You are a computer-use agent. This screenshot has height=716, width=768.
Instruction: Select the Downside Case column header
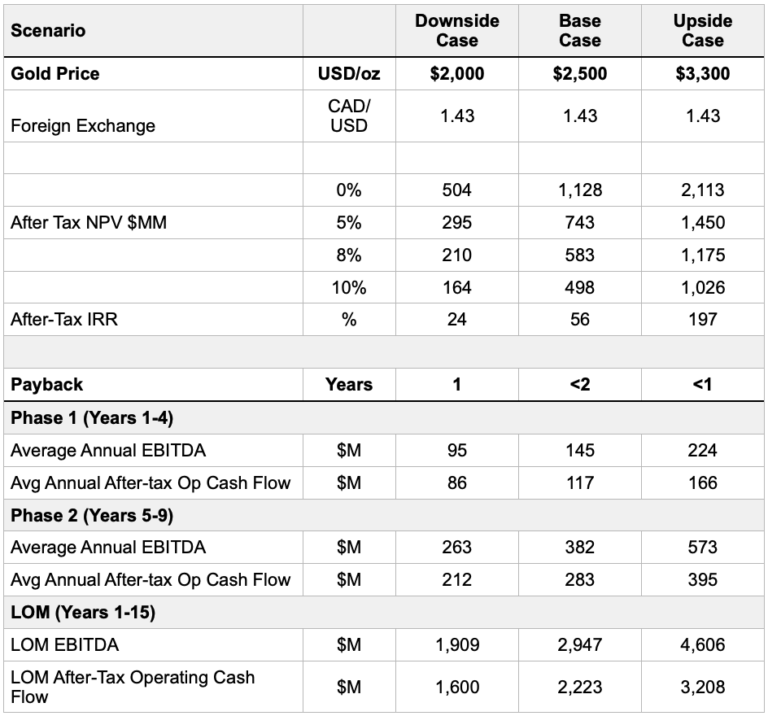pyautogui.click(x=457, y=31)
